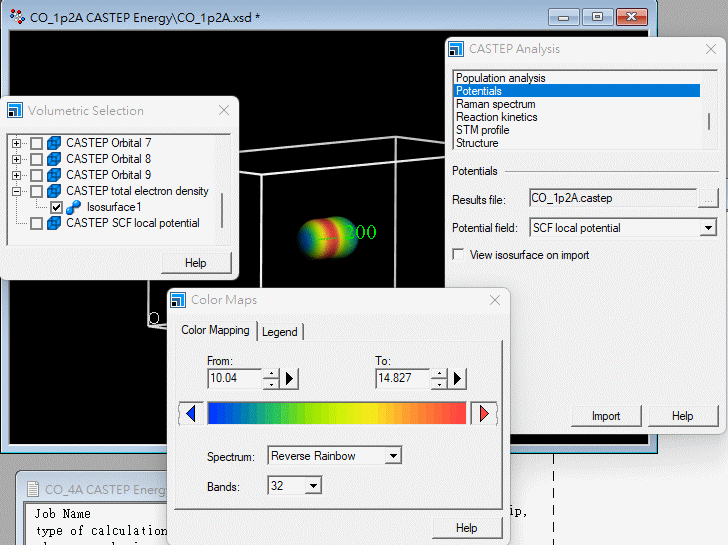Click the rainbow color spectrum bar

click(336, 414)
